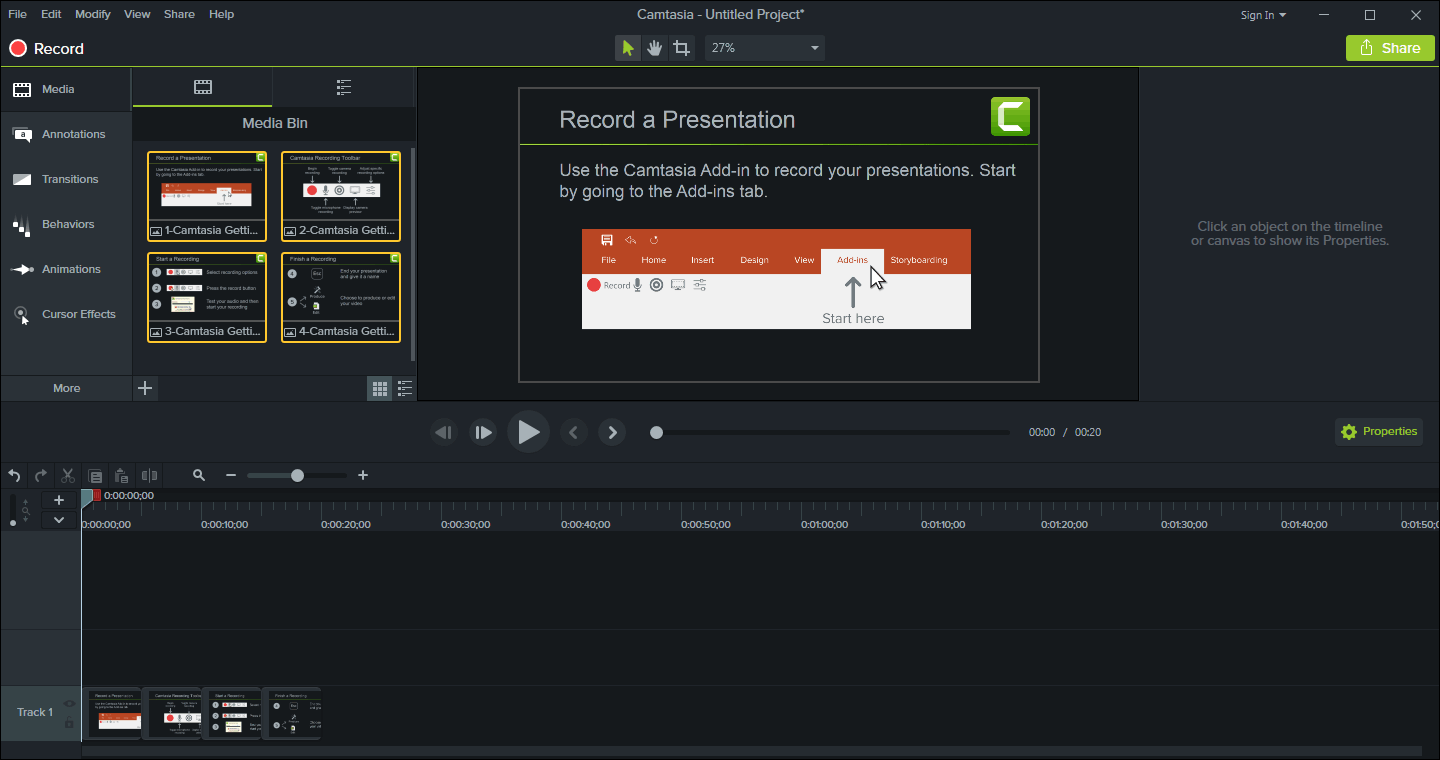Open the Edit menu
Image resolution: width=1440 pixels, height=760 pixels.
pos(51,14)
